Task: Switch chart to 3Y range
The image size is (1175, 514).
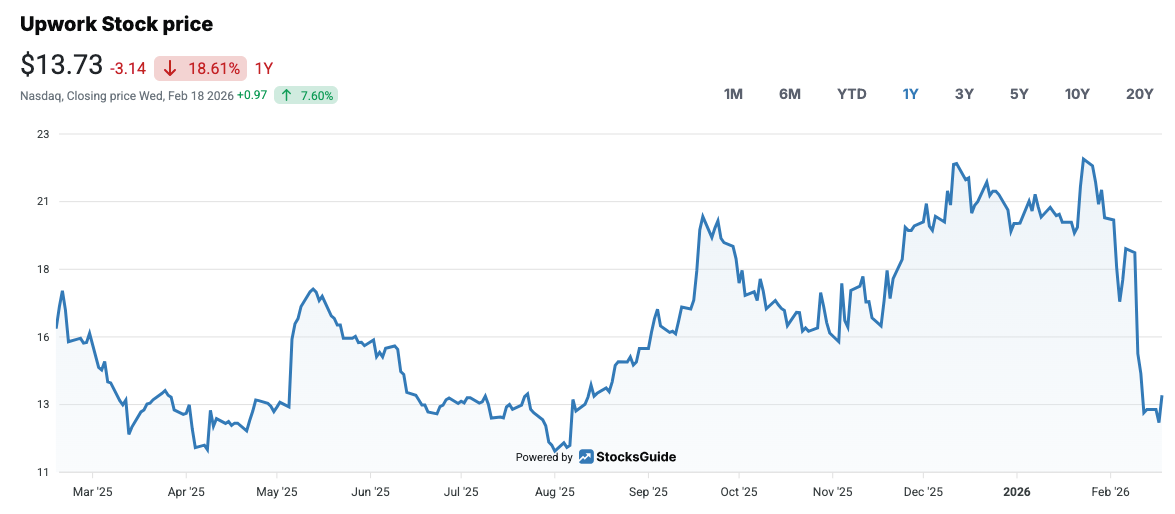Action: (x=964, y=94)
